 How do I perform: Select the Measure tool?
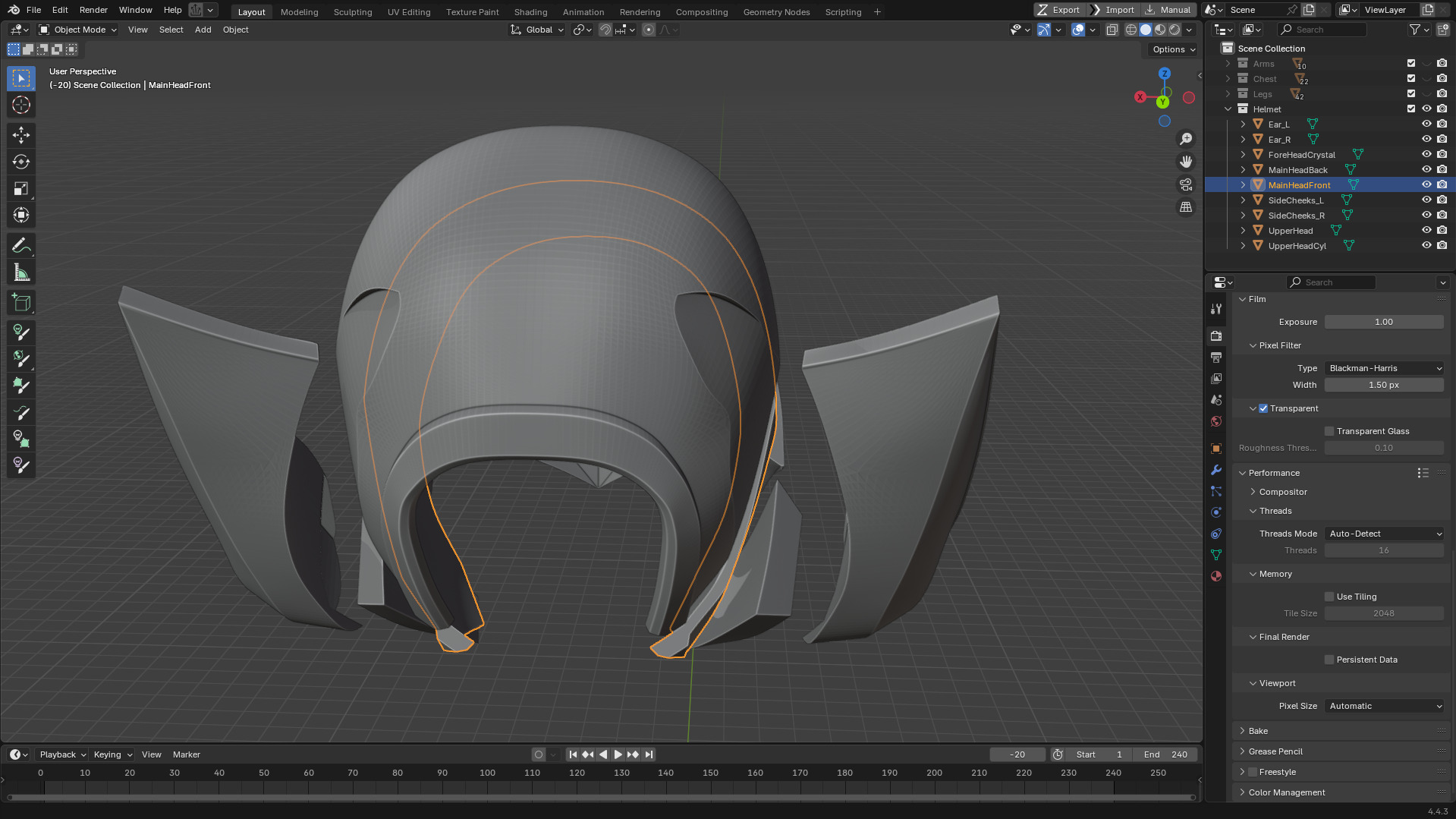click(x=21, y=272)
